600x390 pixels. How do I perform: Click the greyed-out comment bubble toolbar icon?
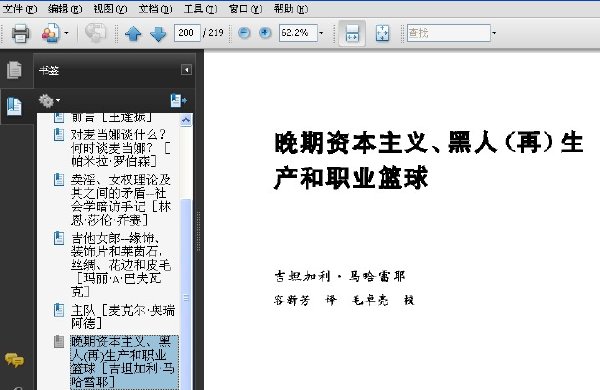click(95, 33)
